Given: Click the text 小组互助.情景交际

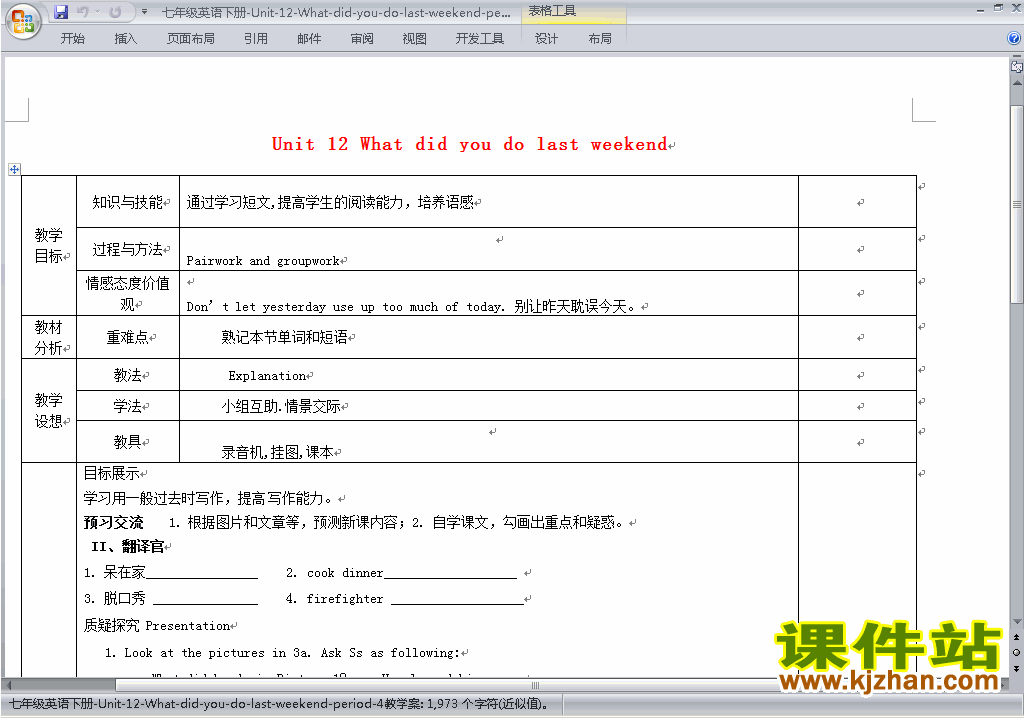Looking at the screenshot, I should tap(281, 406).
